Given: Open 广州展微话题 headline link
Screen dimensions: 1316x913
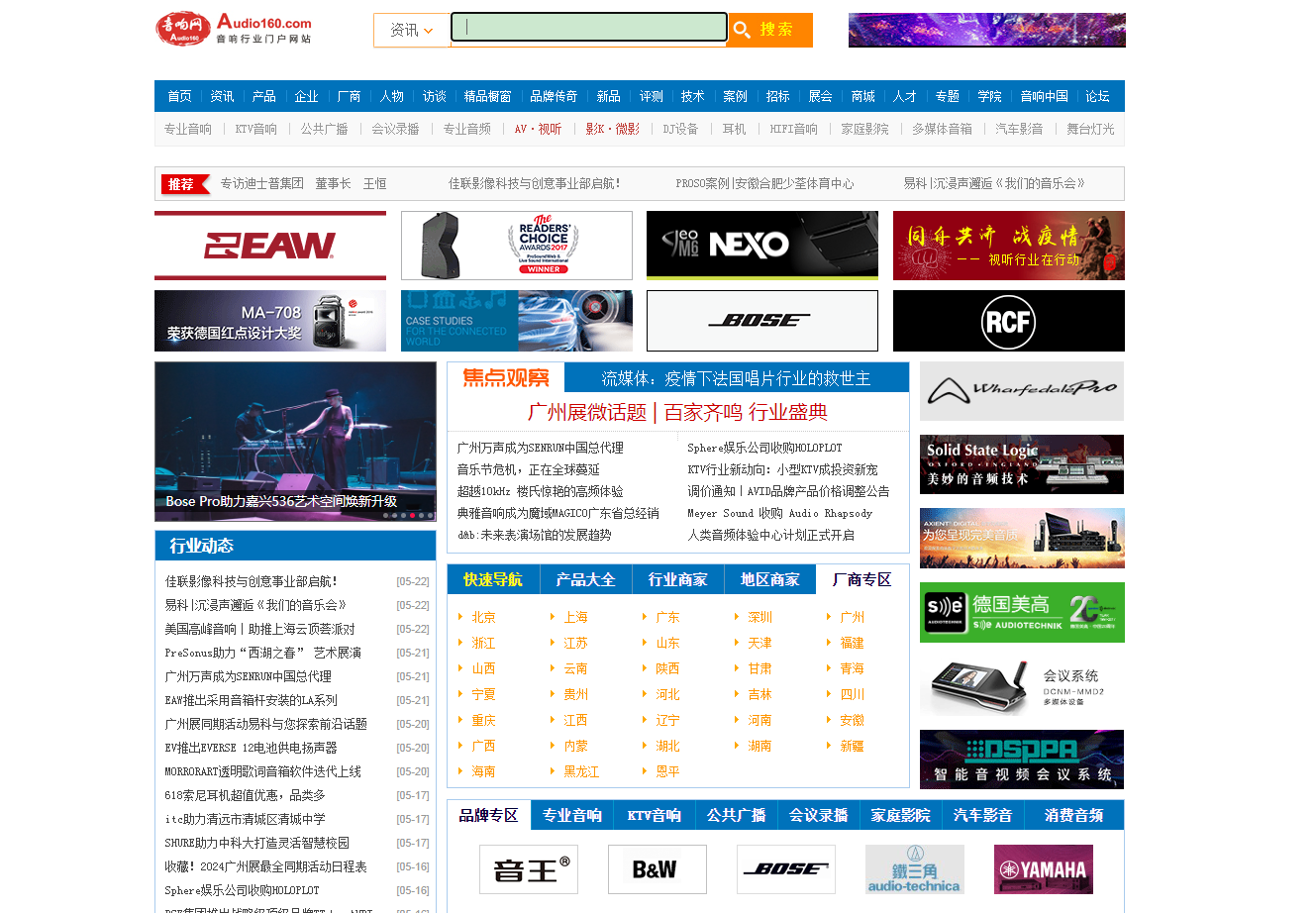Looking at the screenshot, I should (677, 412).
